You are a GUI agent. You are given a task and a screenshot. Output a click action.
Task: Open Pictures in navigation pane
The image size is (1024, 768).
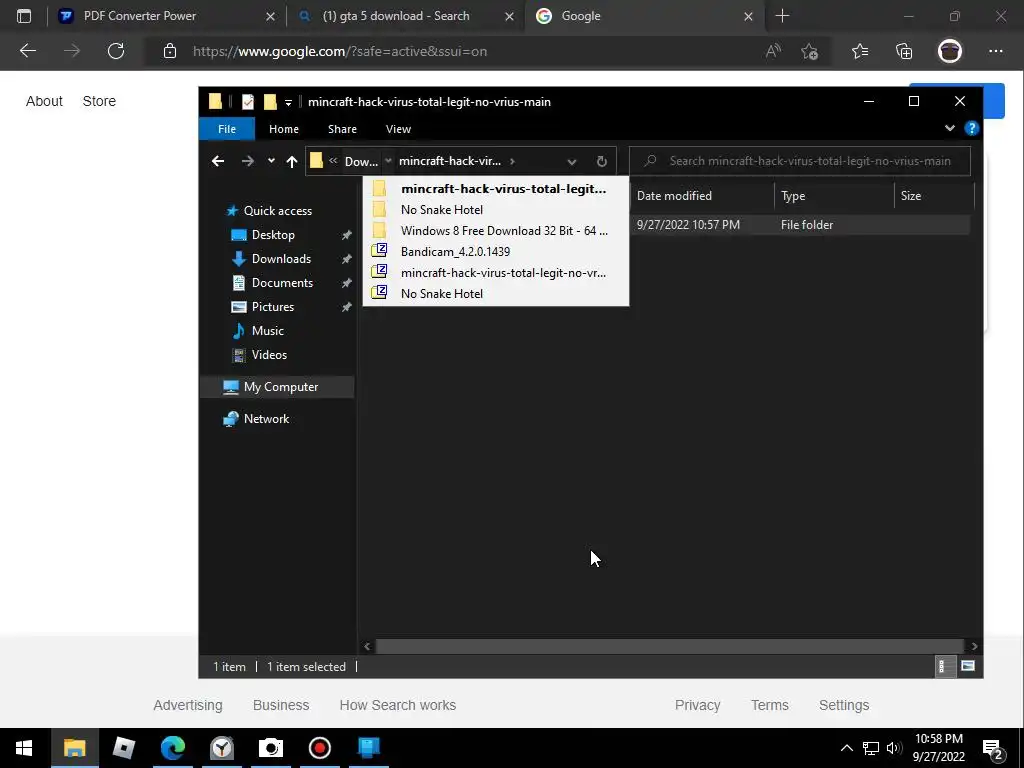coord(272,307)
